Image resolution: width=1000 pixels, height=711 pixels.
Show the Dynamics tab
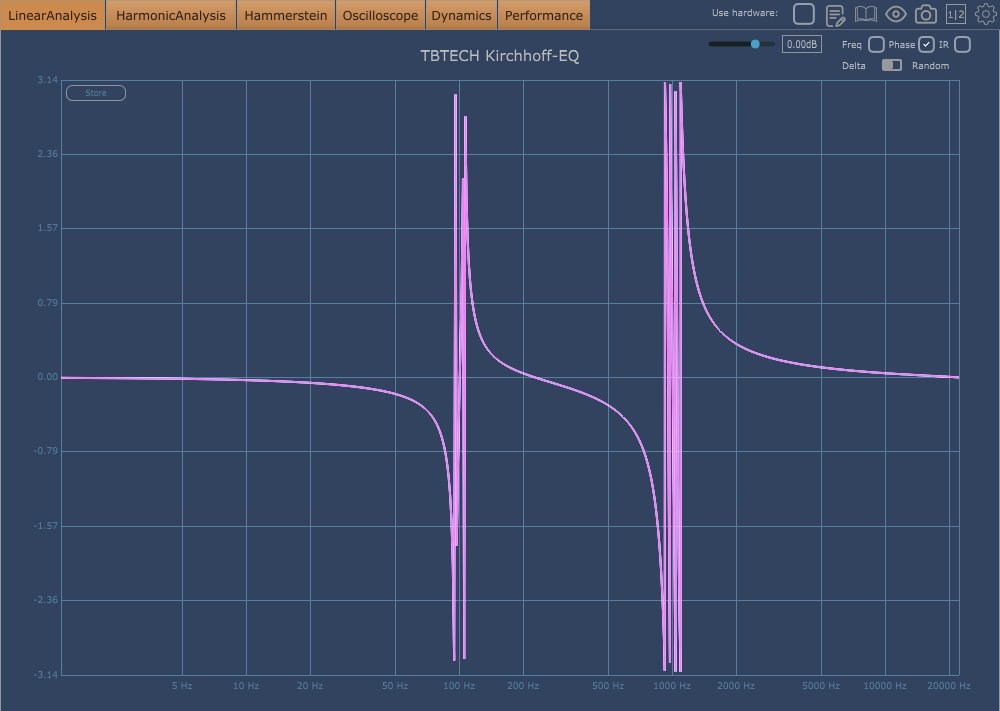461,15
